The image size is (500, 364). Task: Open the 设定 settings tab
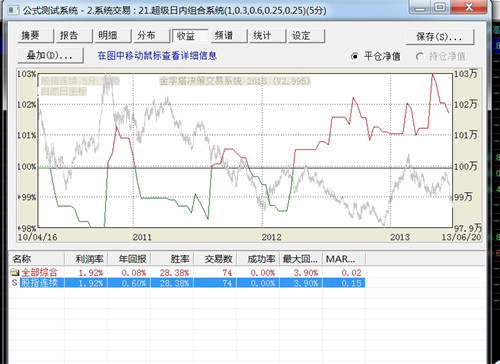click(x=306, y=35)
